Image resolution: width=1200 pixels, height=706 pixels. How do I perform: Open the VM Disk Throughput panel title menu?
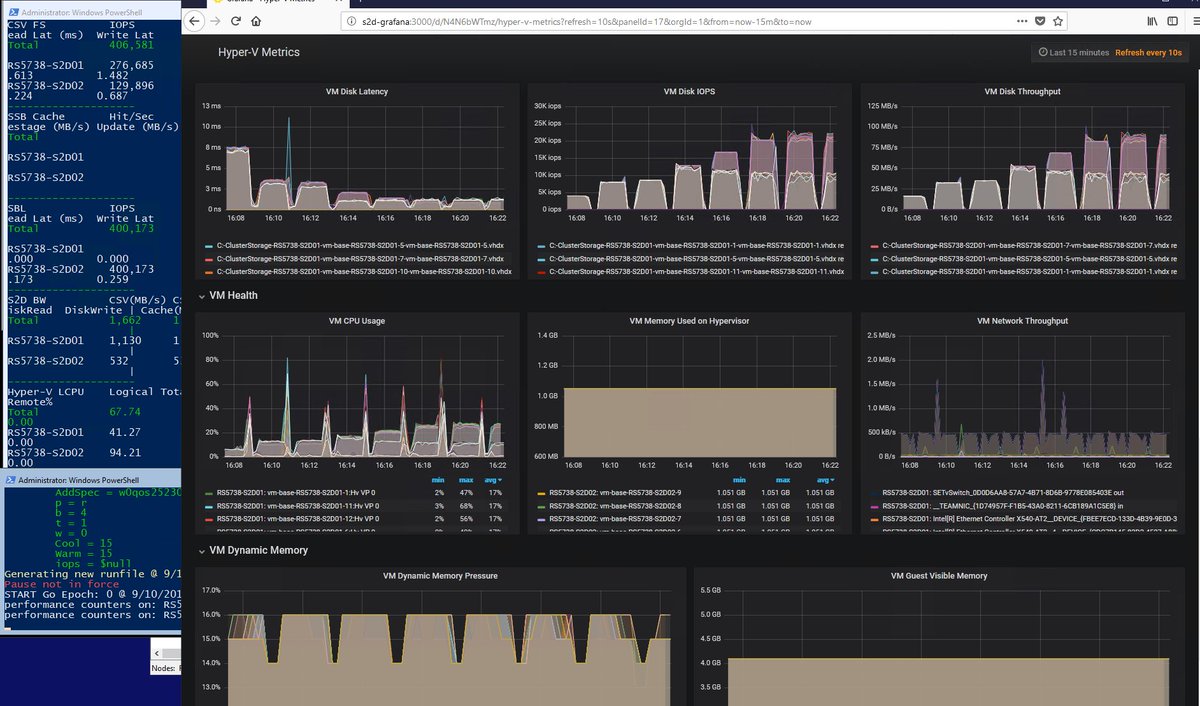tap(1022, 92)
